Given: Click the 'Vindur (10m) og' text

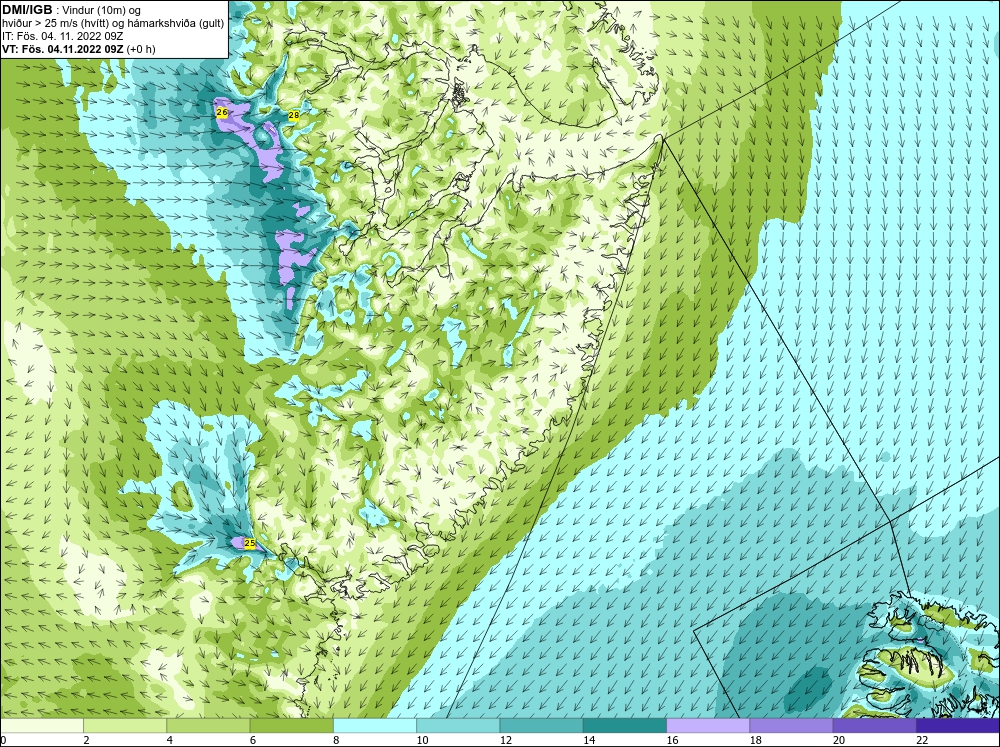Looking at the screenshot, I should coord(102,10).
